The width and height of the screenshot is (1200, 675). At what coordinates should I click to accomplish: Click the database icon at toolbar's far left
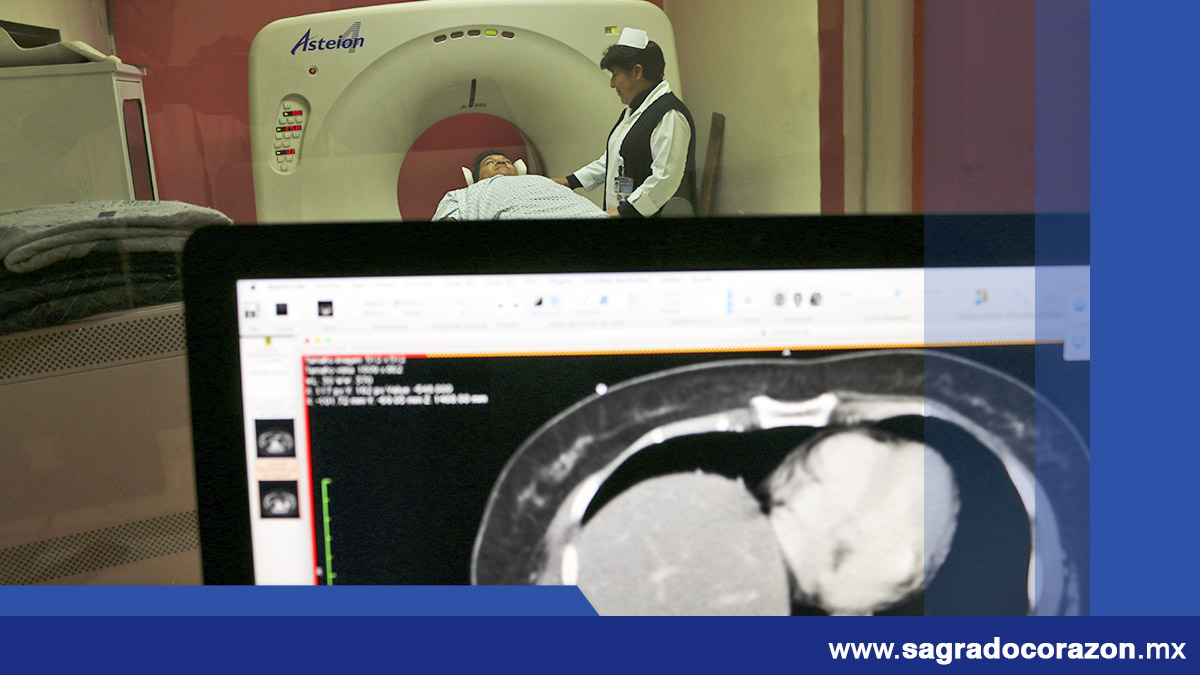(x=253, y=309)
